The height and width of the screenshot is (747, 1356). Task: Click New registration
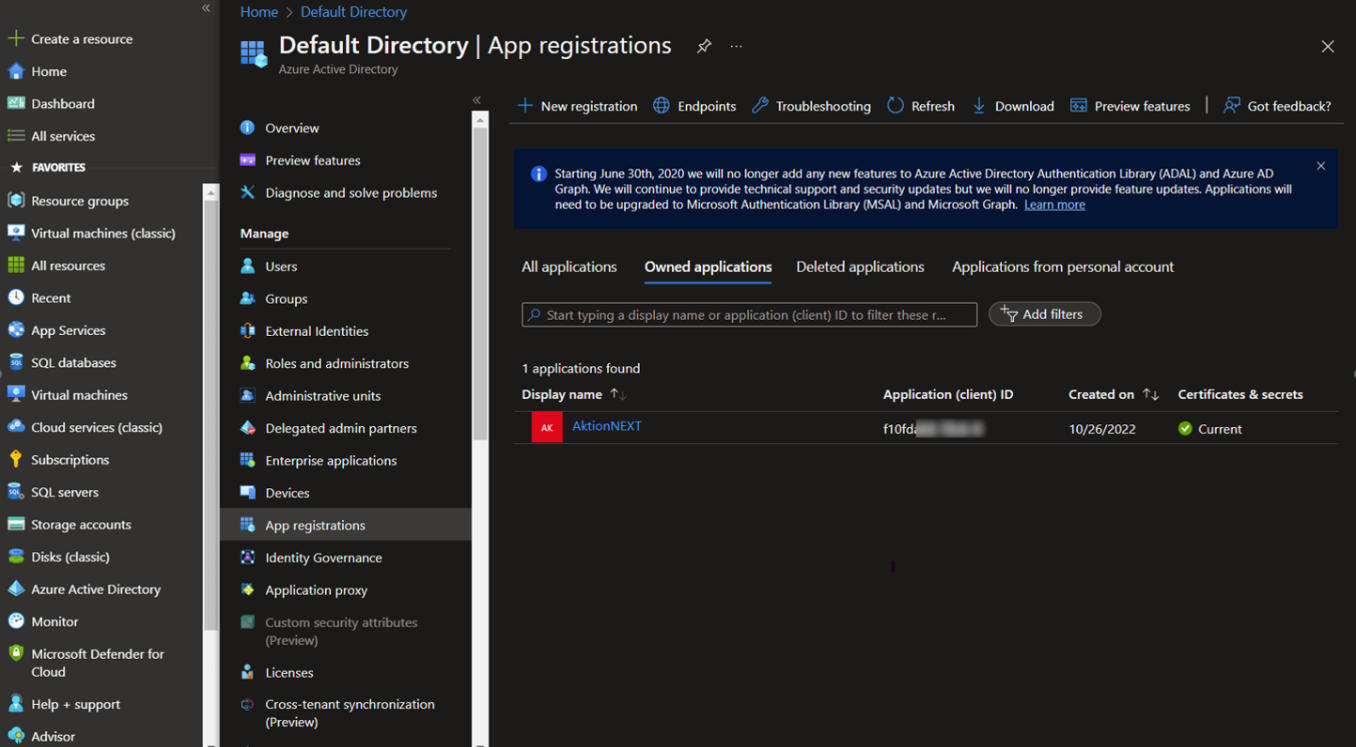click(577, 106)
